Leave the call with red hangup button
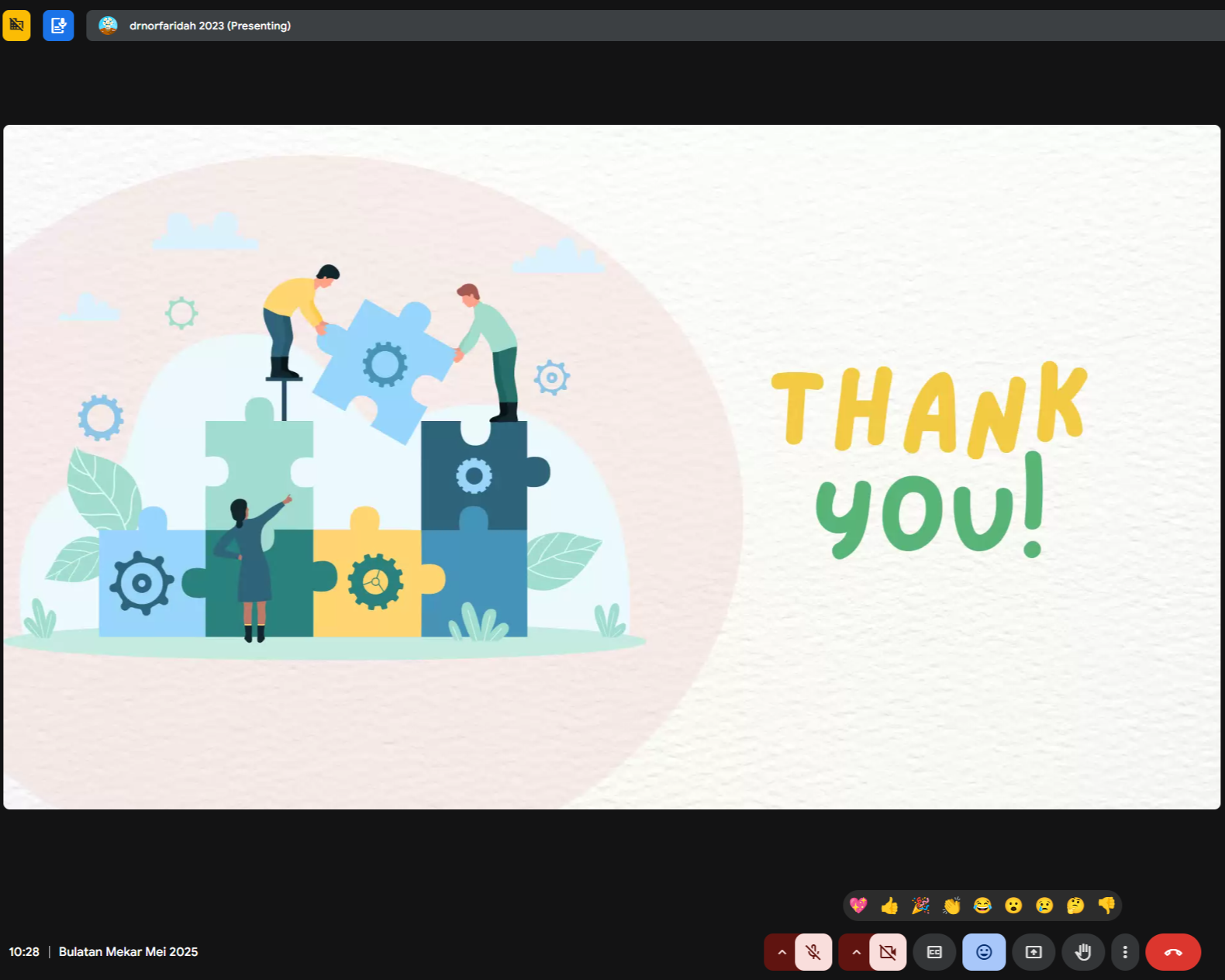This screenshot has width=1225, height=980. pyautogui.click(x=1173, y=952)
